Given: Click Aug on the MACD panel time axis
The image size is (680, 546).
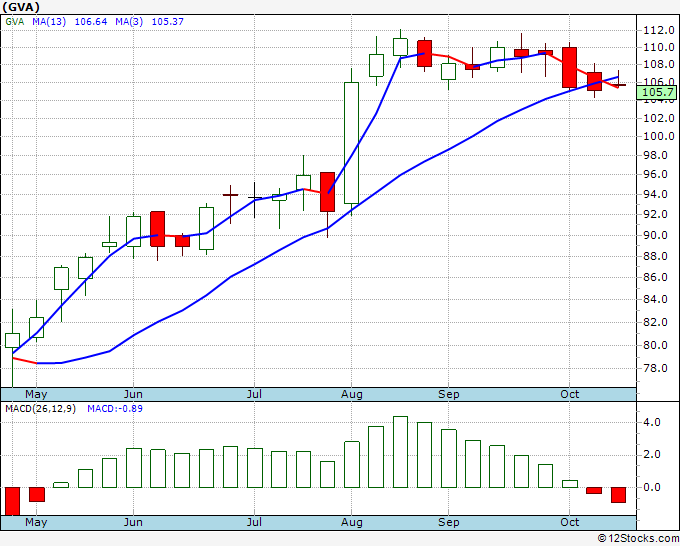Looking at the screenshot, I should pyautogui.click(x=352, y=522).
